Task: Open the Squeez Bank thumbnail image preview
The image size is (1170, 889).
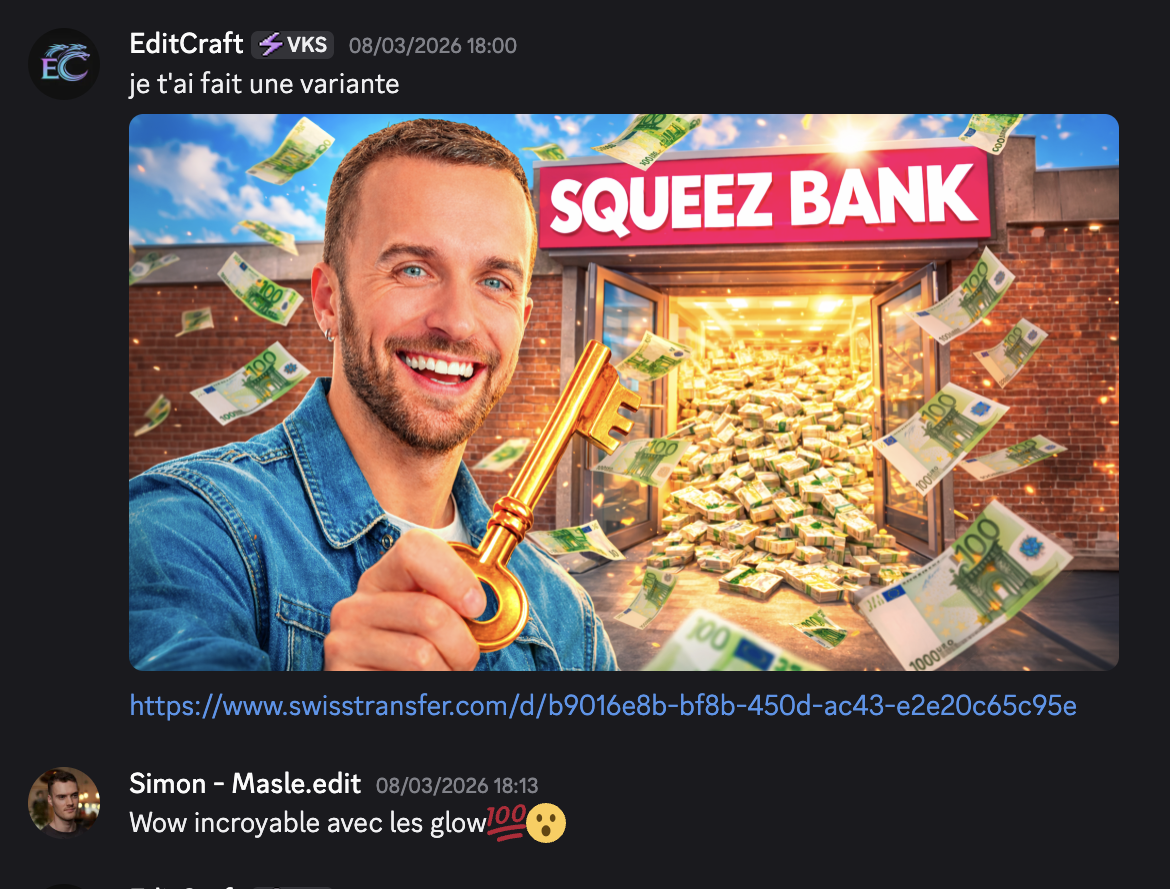Action: (x=624, y=392)
